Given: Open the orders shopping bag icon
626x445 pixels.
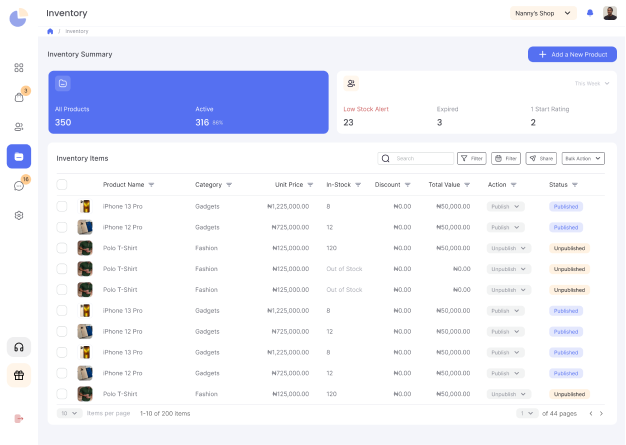Looking at the screenshot, I should [x=19, y=97].
